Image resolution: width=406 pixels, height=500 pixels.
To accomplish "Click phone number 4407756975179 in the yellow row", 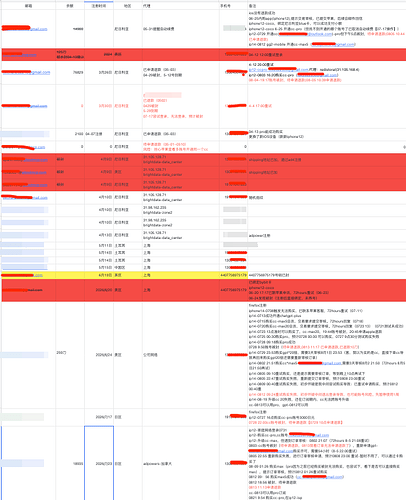I will (233, 275).
